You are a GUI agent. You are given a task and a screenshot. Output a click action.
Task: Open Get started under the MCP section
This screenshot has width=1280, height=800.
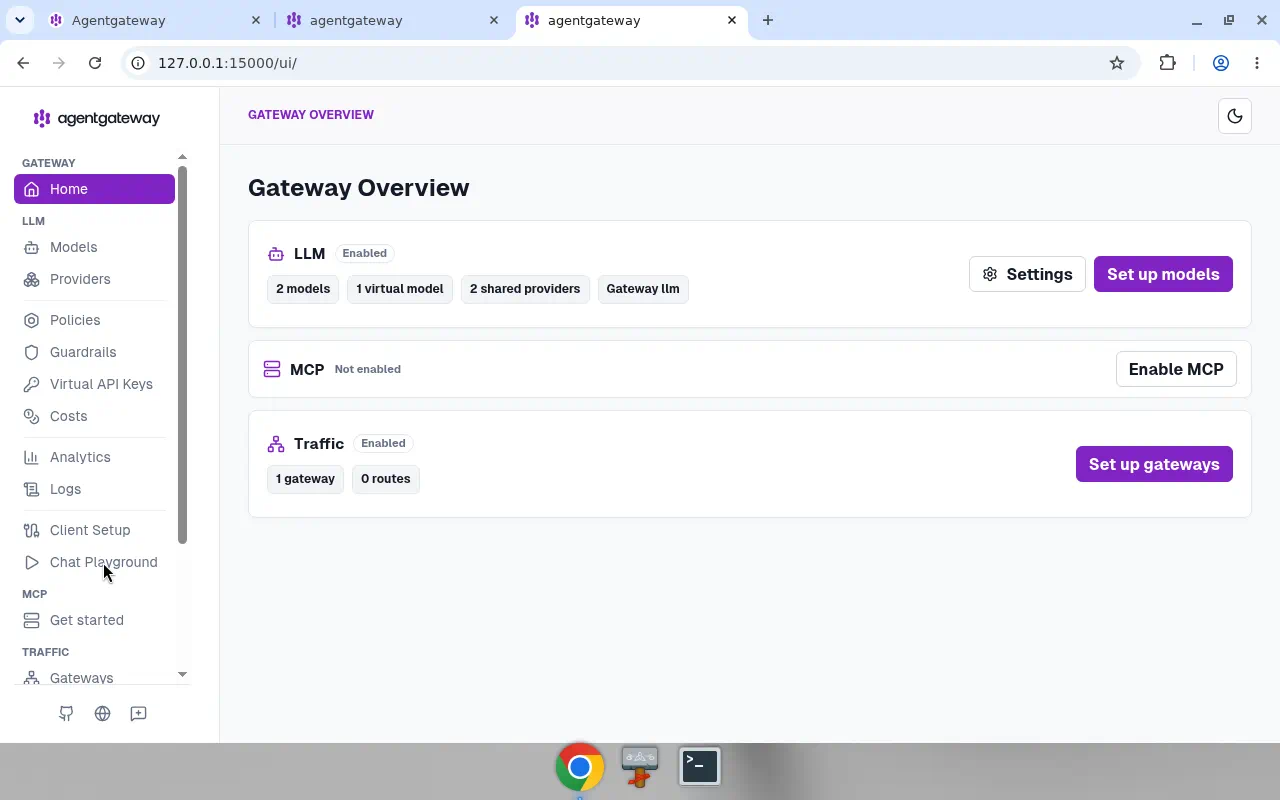pos(94,620)
